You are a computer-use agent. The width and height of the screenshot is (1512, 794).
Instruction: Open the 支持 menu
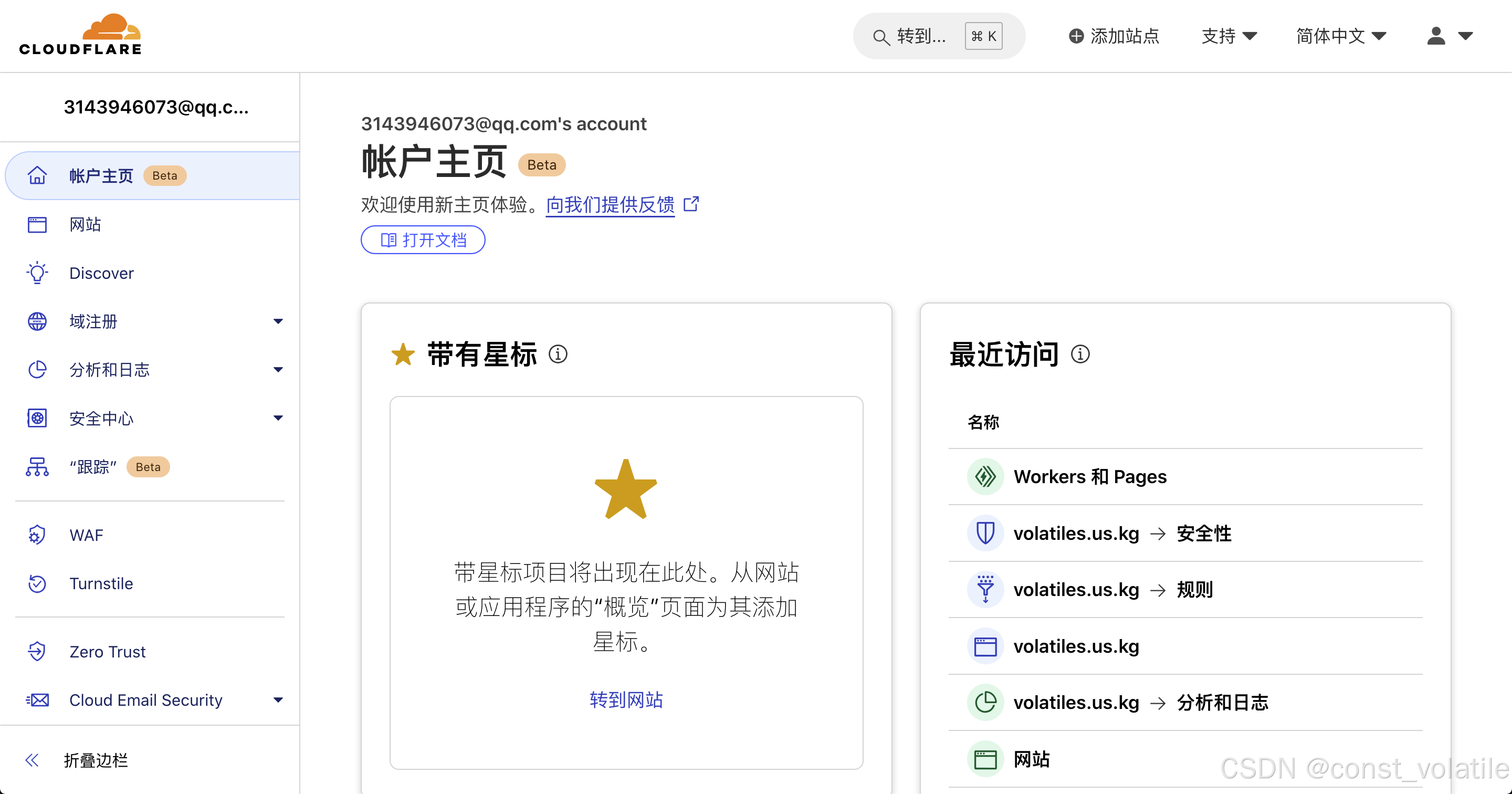click(x=1229, y=36)
